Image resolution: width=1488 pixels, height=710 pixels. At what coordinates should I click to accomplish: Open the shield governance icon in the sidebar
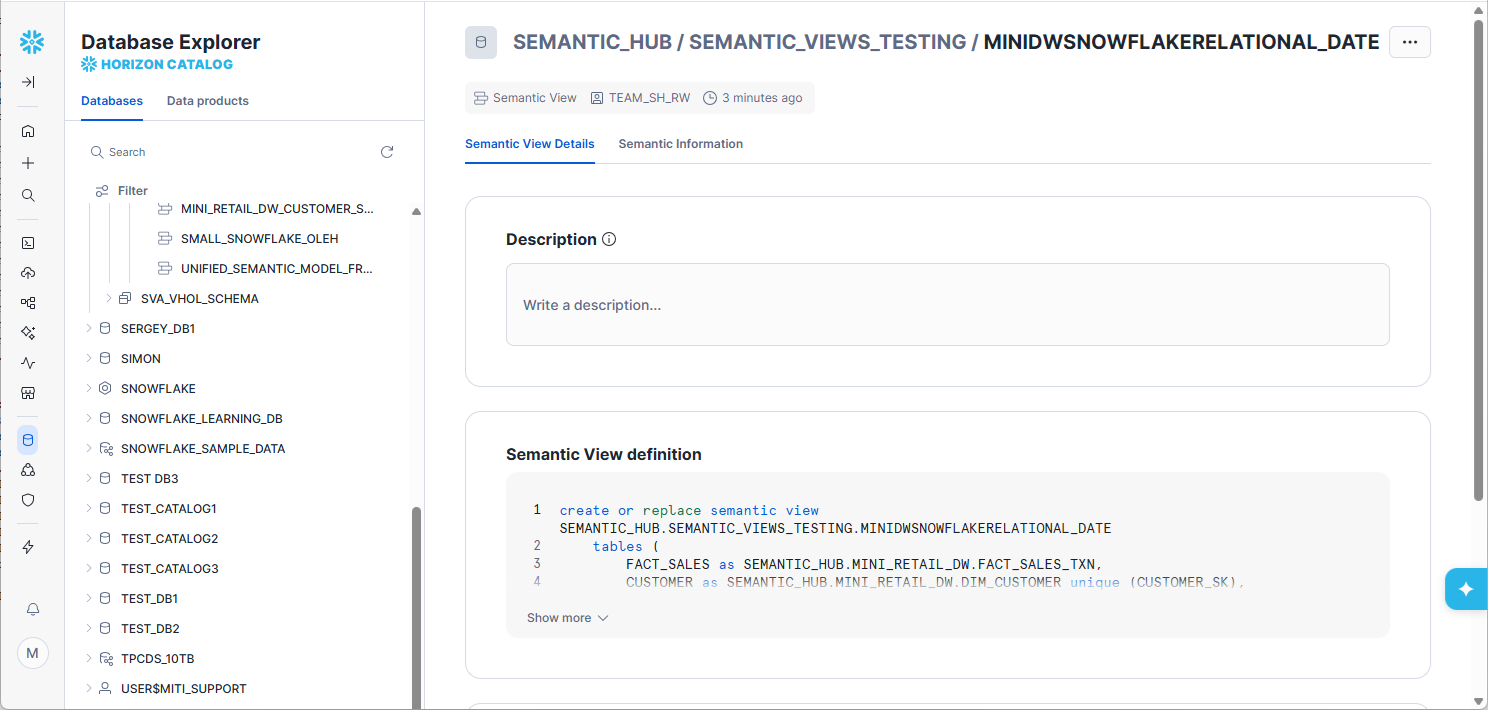point(28,500)
